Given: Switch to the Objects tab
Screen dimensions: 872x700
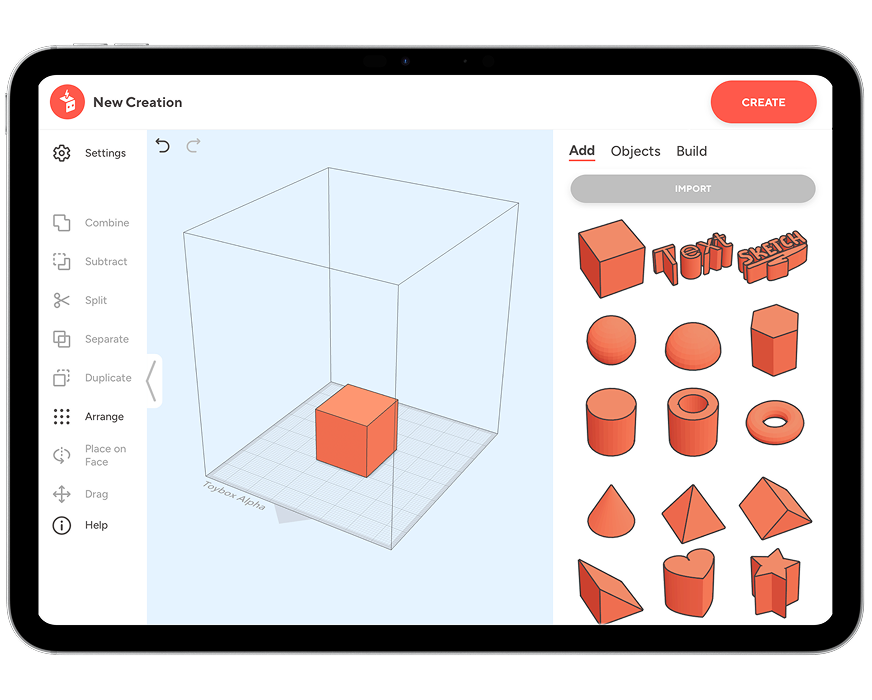Looking at the screenshot, I should 635,151.
